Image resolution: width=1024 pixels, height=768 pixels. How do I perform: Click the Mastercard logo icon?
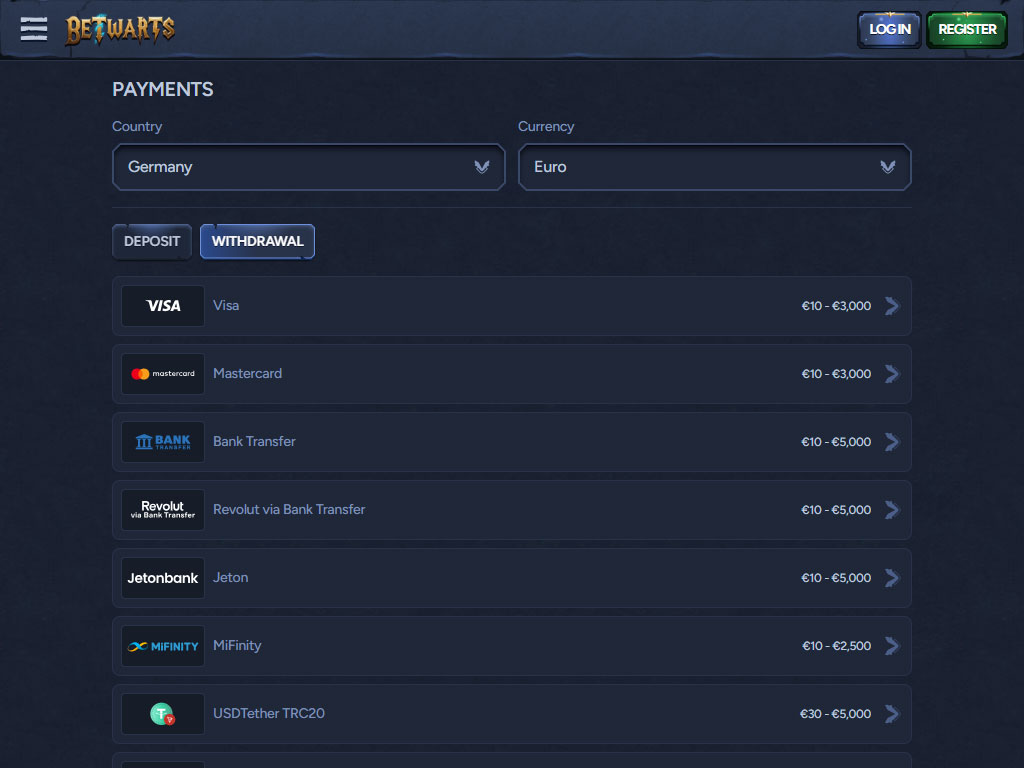coord(163,374)
